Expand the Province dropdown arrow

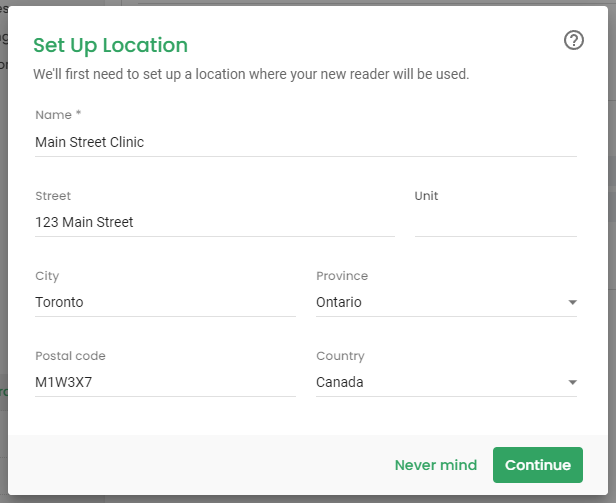point(572,303)
